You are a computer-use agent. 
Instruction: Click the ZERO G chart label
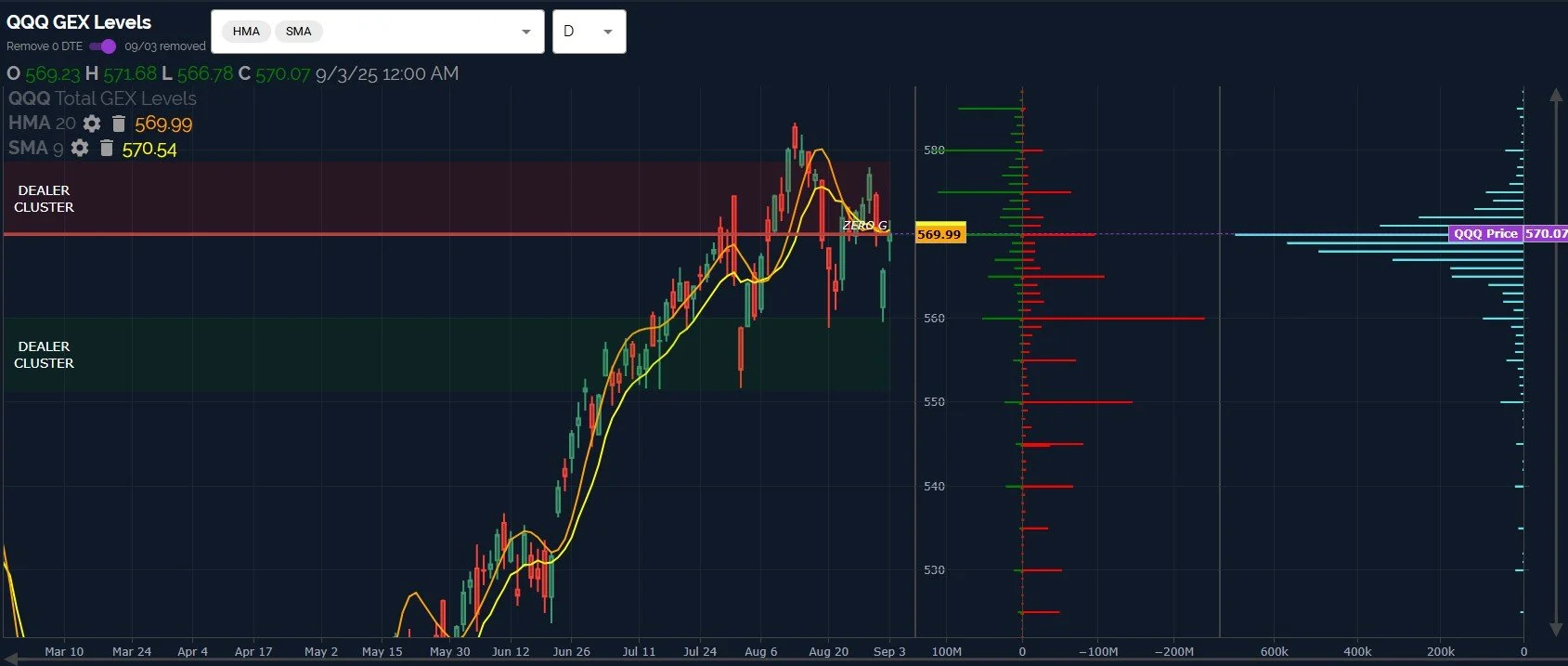click(x=864, y=226)
